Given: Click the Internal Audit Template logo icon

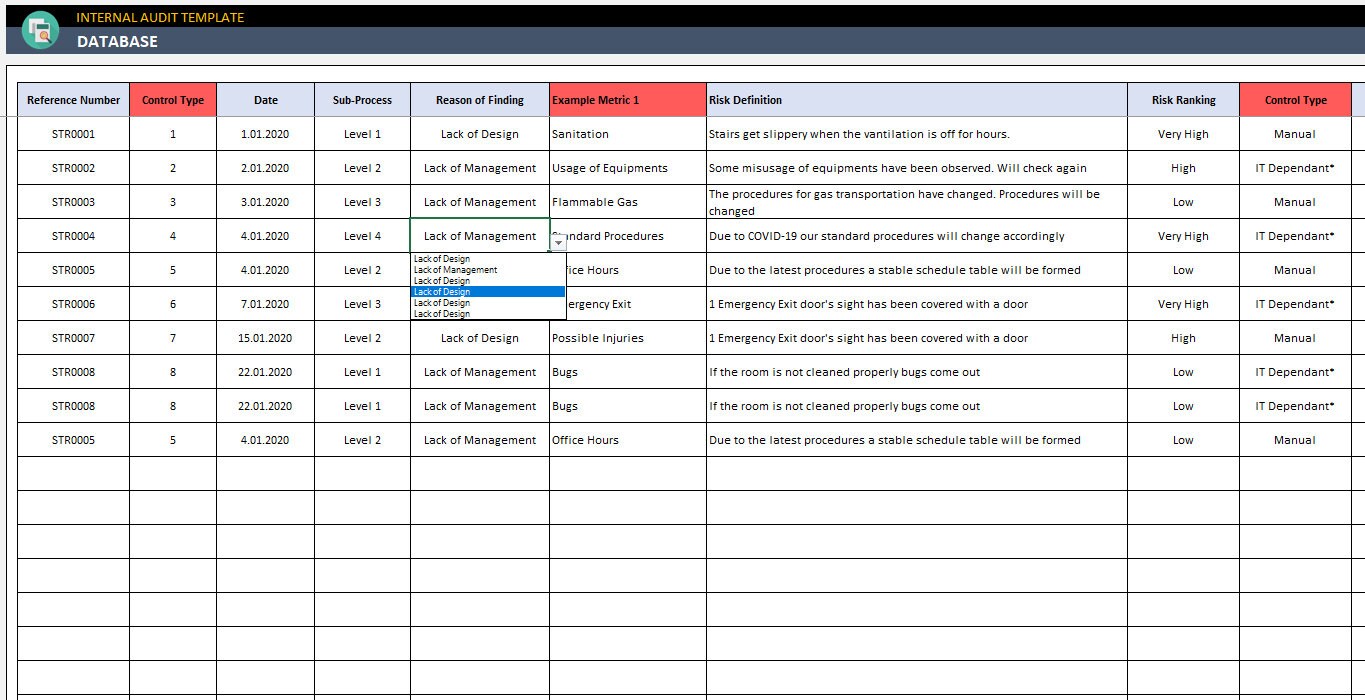Looking at the screenshot, I should (x=41, y=30).
